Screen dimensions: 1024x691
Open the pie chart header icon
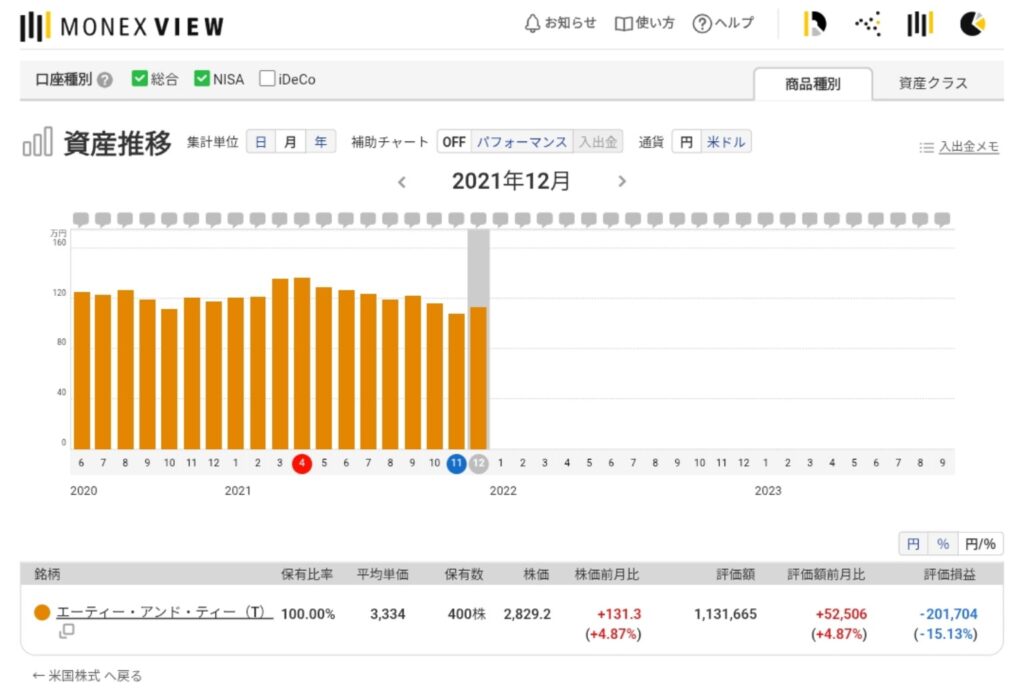[x=972, y=24]
